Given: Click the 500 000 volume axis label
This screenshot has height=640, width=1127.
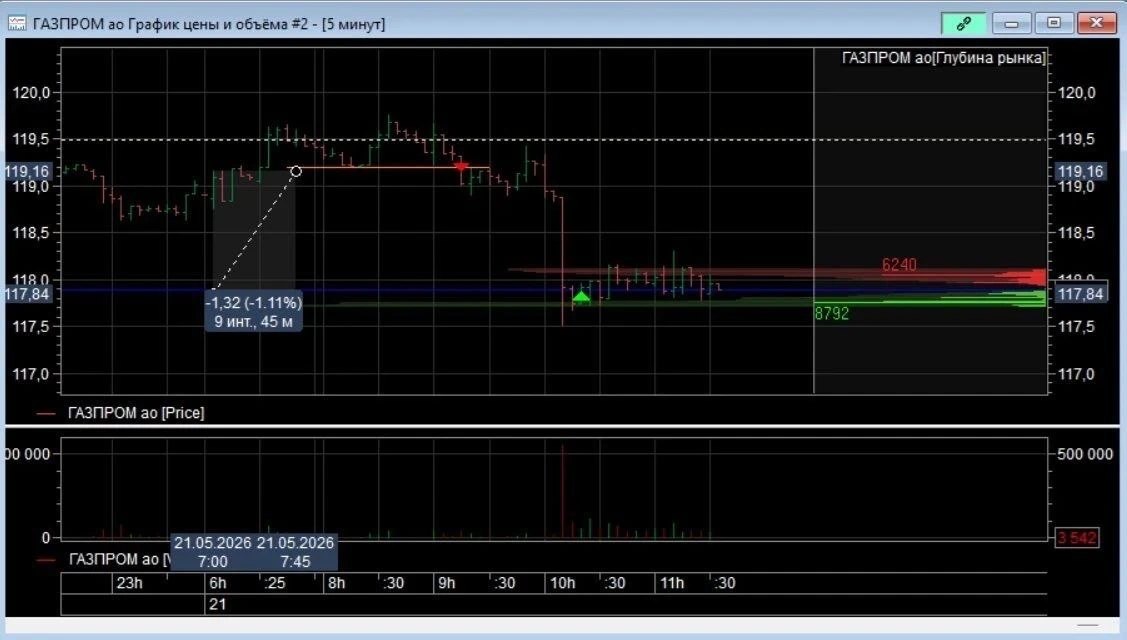Looking at the screenshot, I should click(x=1085, y=454).
